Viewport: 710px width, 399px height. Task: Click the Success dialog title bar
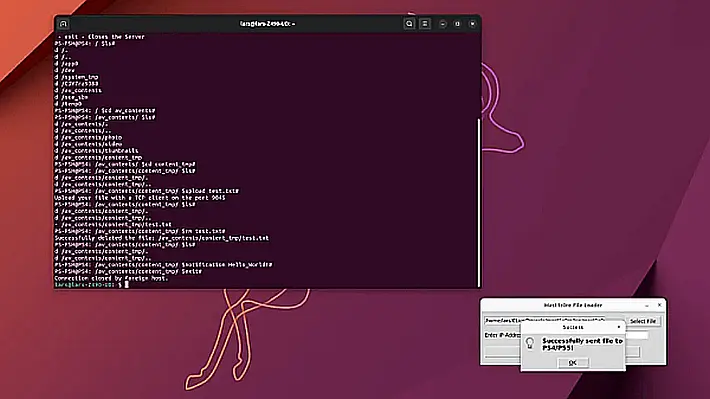point(573,327)
